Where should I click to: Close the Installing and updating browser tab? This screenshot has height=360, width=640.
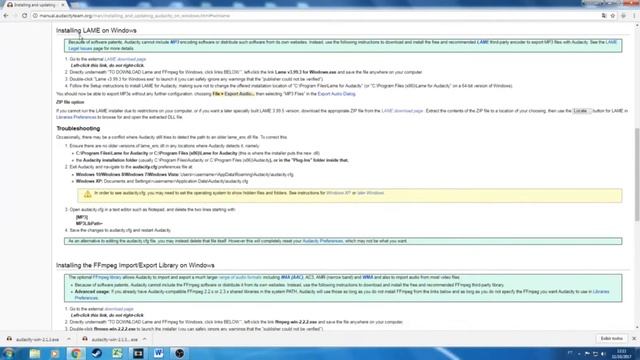tap(62, 5)
